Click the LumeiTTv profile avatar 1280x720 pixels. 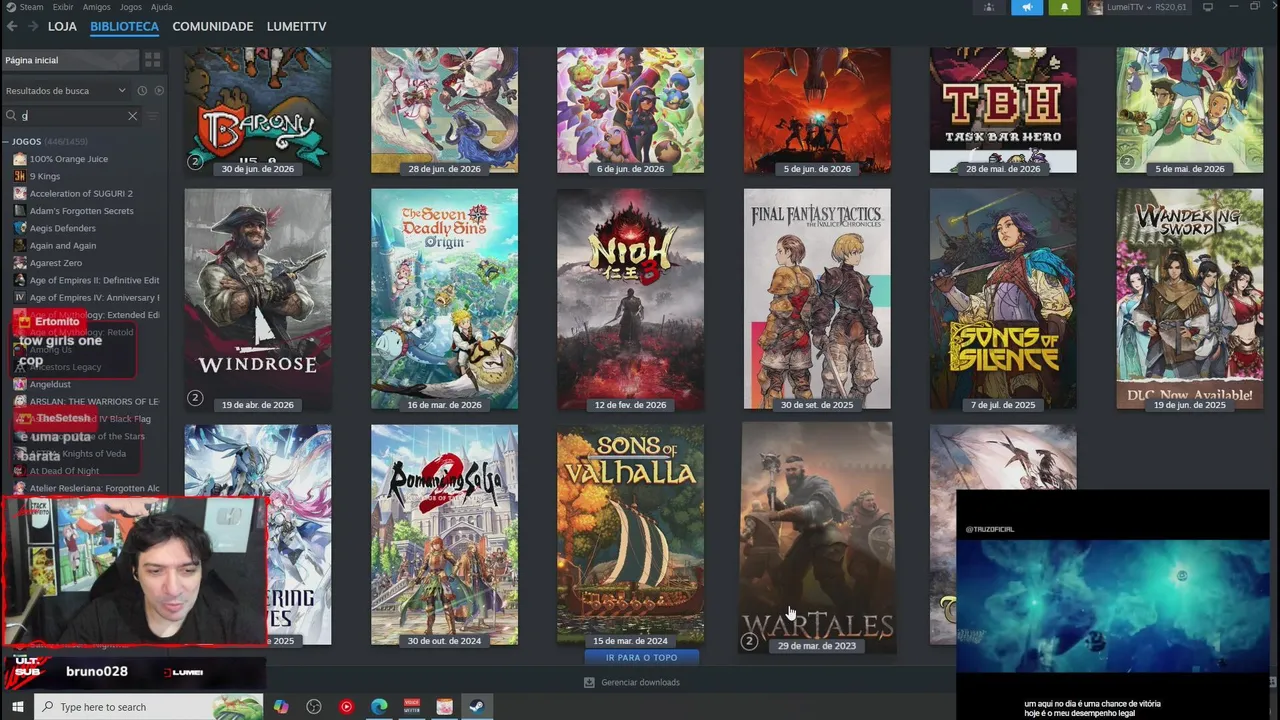click(1095, 7)
